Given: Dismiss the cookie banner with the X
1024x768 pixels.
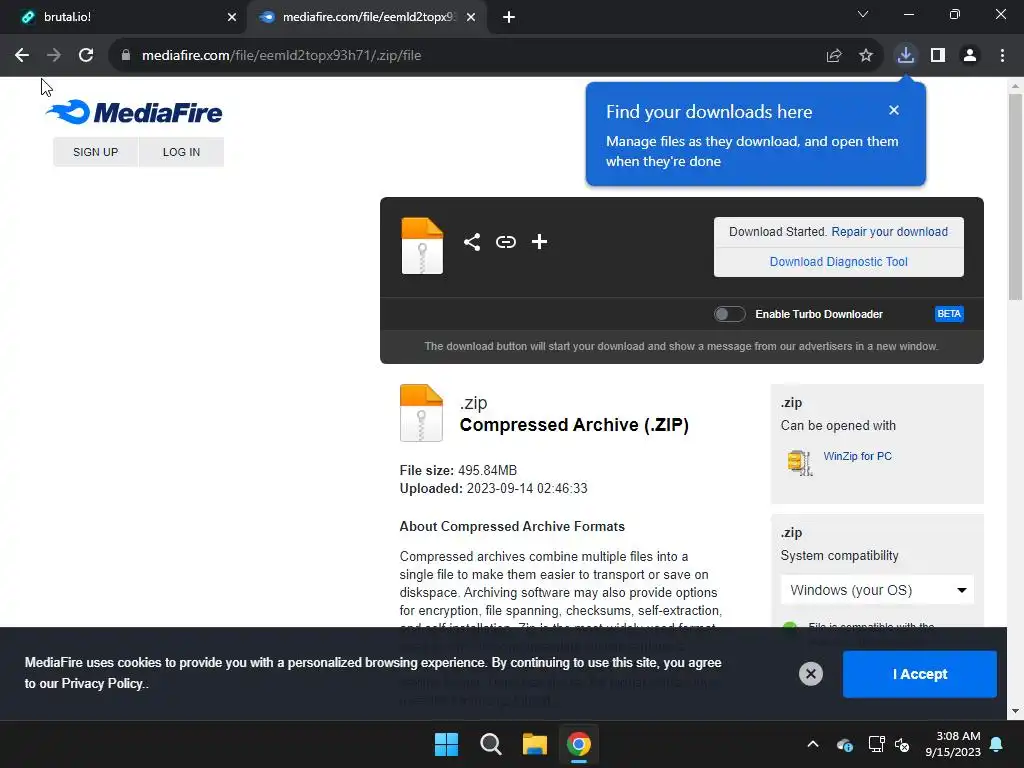Looking at the screenshot, I should pos(810,674).
